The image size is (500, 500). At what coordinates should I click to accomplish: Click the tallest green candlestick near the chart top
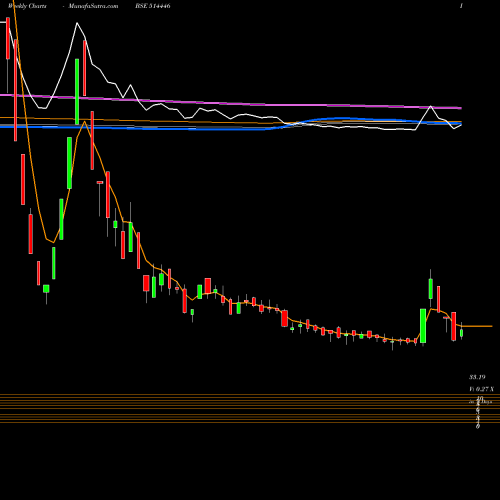77,91
